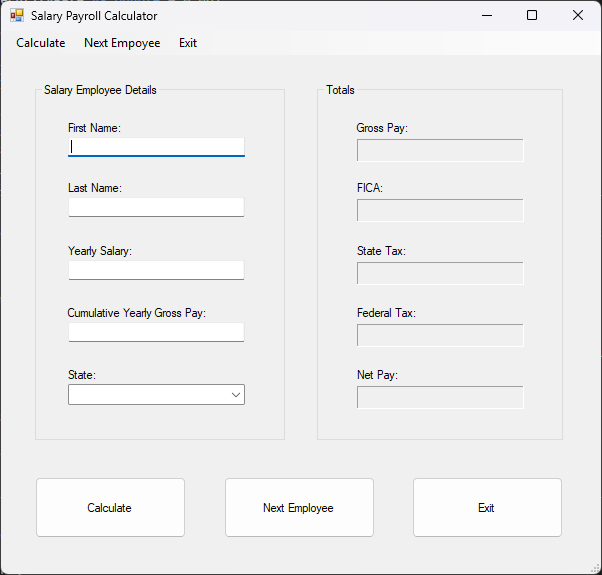Screen dimensions: 602x575
Task: Click the app icon in title bar
Action: tap(17, 16)
